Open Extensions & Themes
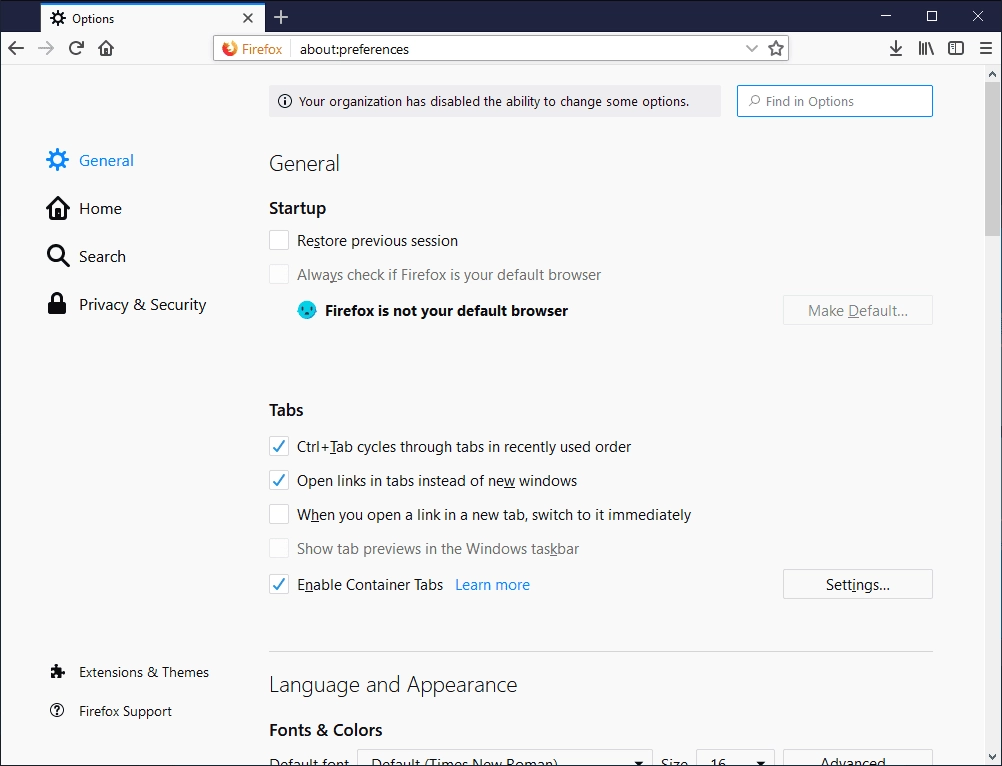This screenshot has height=766, width=1002. [130, 672]
